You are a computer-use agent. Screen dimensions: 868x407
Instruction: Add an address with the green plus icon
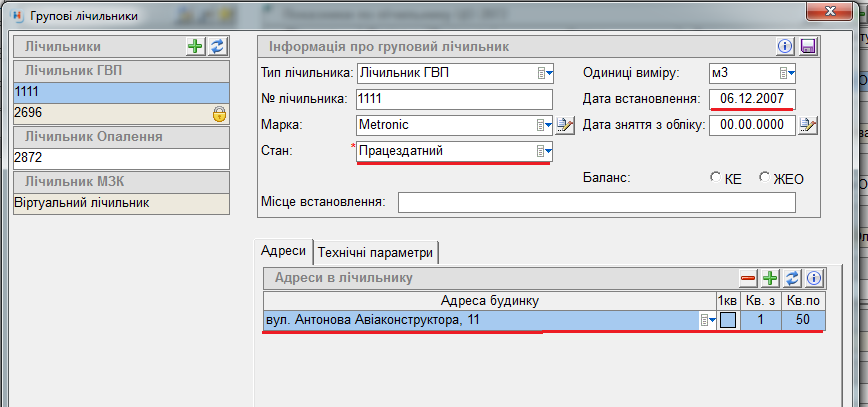pyautogui.click(x=770, y=278)
